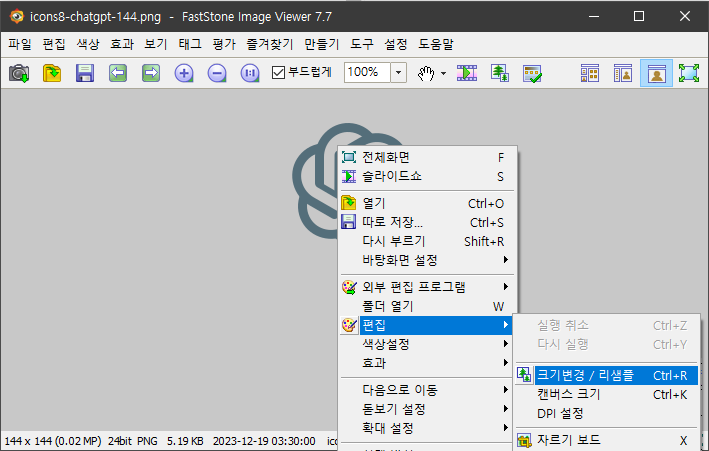
Task: Select 캔버스 크기 in the submenu
Action: pos(606,394)
